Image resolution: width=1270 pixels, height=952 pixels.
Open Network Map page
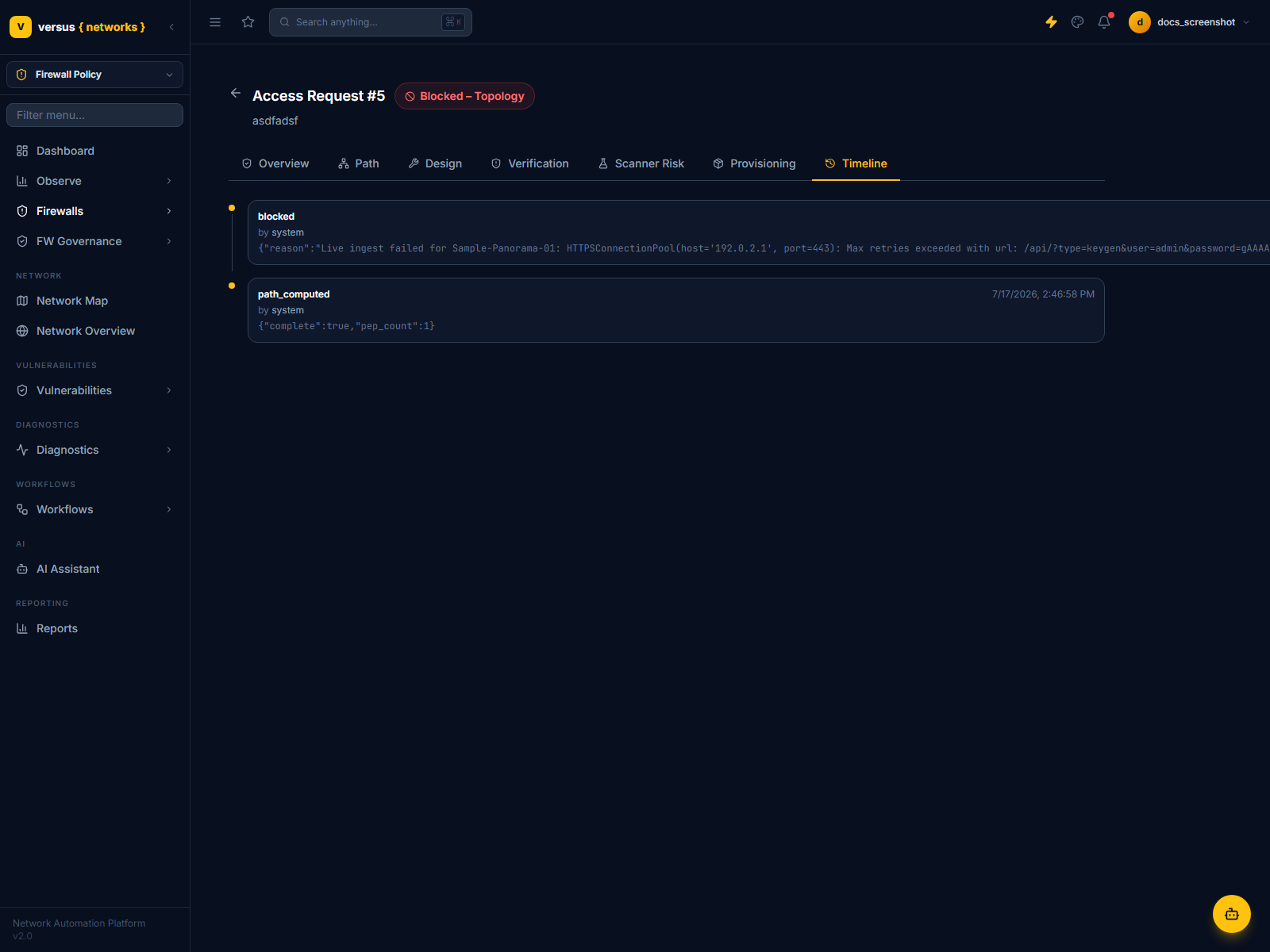[94, 301]
